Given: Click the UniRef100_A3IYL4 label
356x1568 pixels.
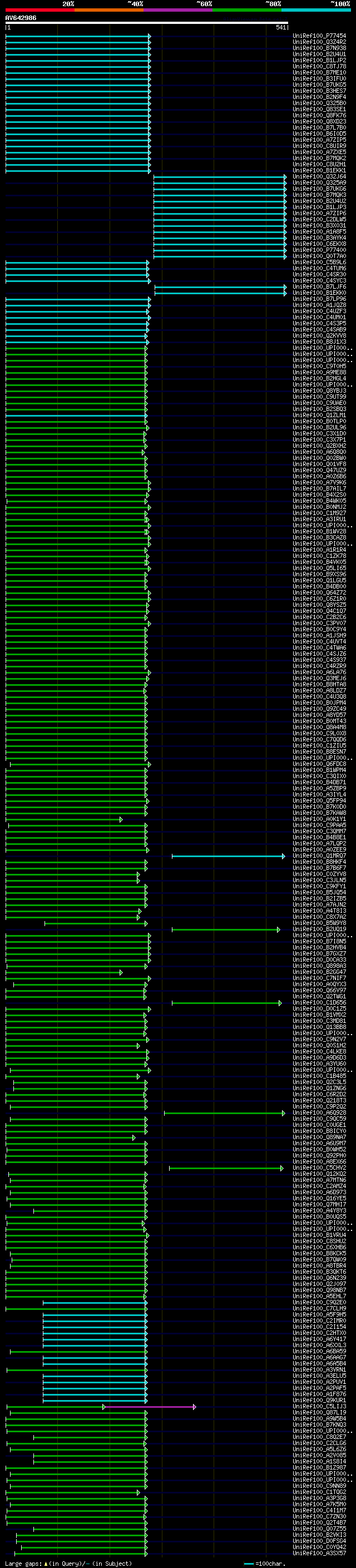Looking at the screenshot, I should 319,795.
